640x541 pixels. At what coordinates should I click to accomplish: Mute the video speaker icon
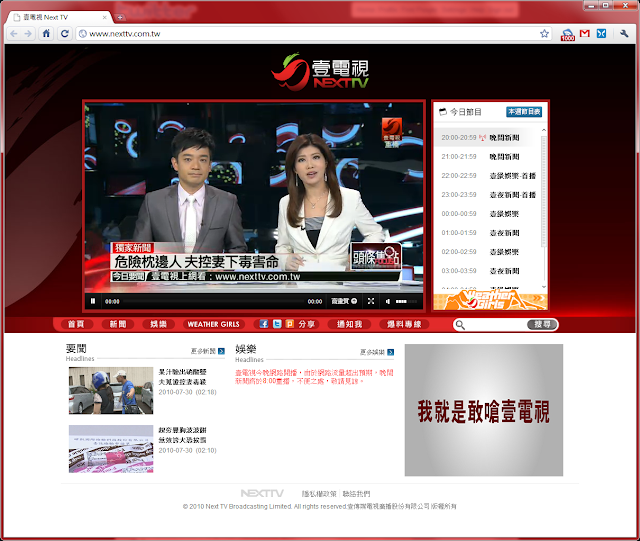pos(388,301)
